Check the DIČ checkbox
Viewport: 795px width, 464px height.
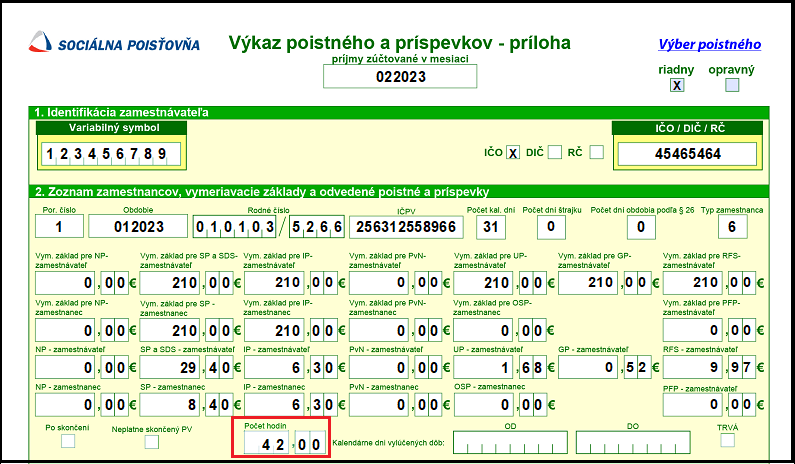[x=555, y=152]
